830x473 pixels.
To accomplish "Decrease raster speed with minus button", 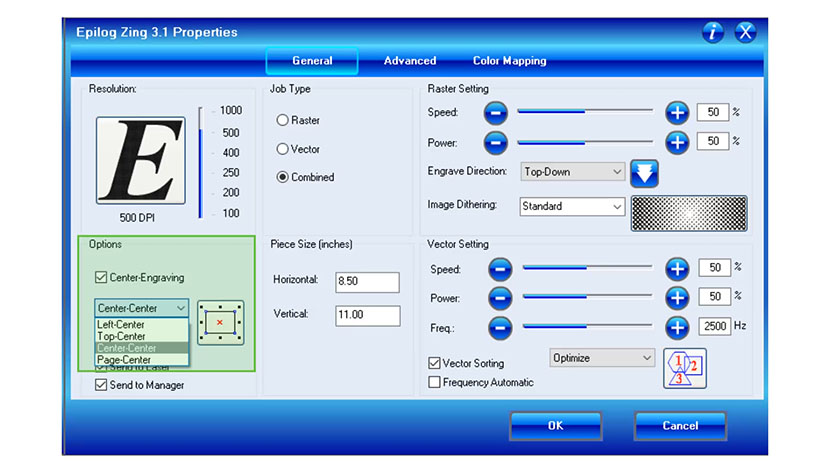I will point(498,113).
